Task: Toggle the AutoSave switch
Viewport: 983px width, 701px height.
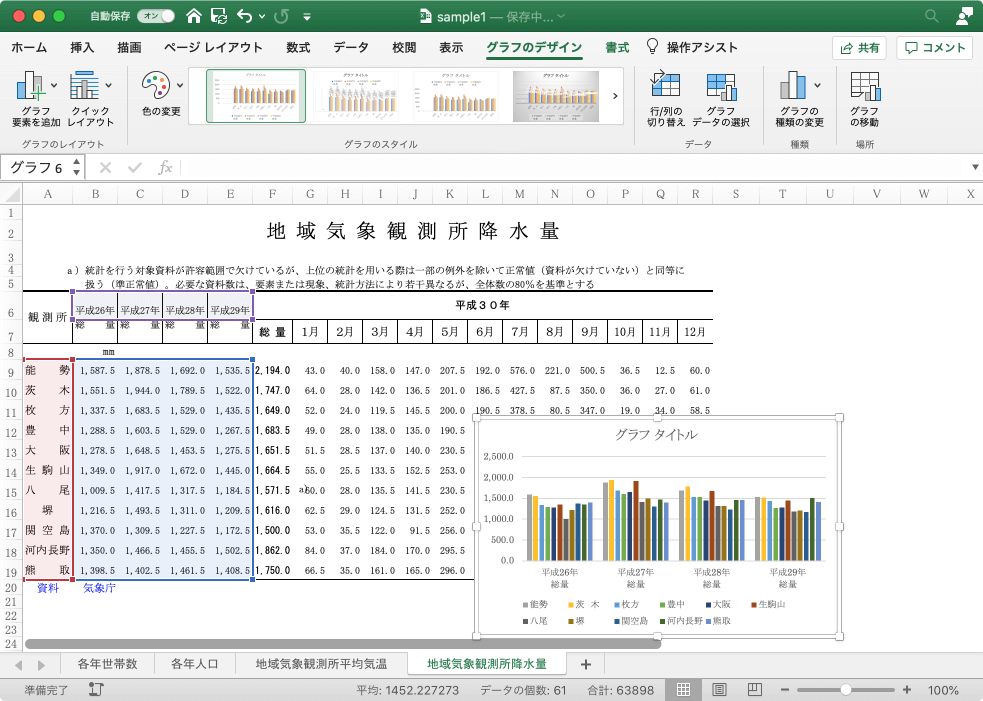Action: click(157, 16)
